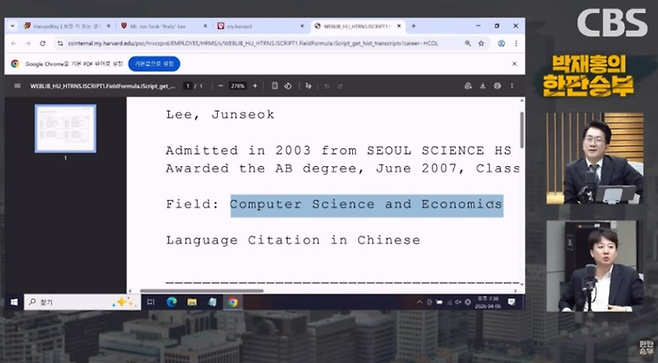658x363 pixels.
Task: Expand the Chrome tab search dropdown
Action: (13, 26)
